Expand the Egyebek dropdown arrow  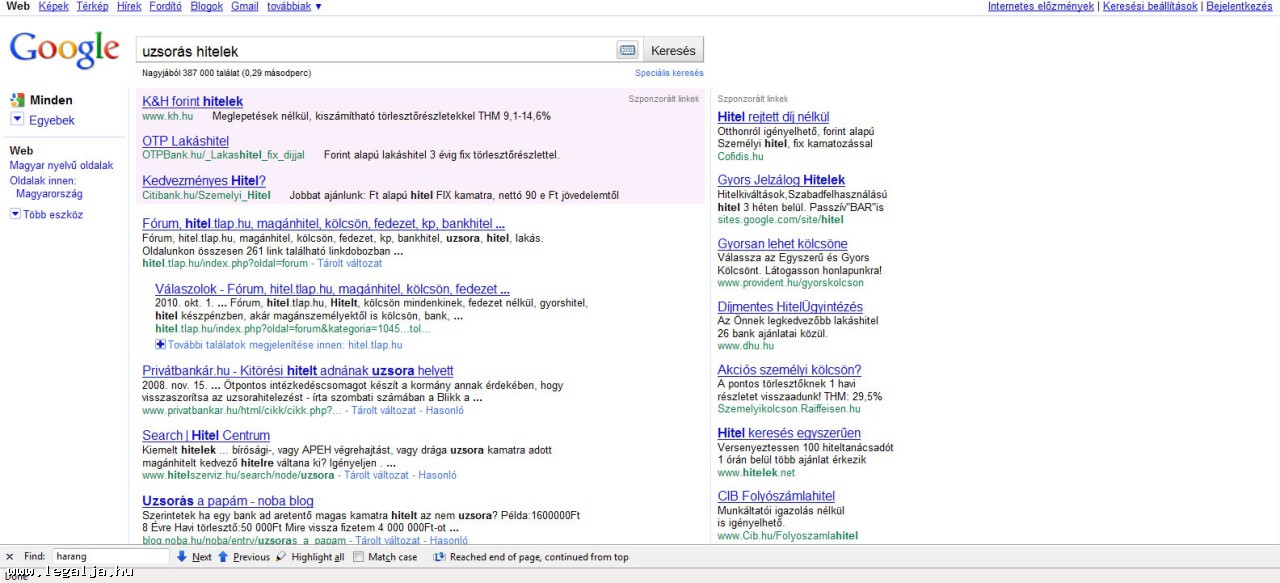pos(17,120)
